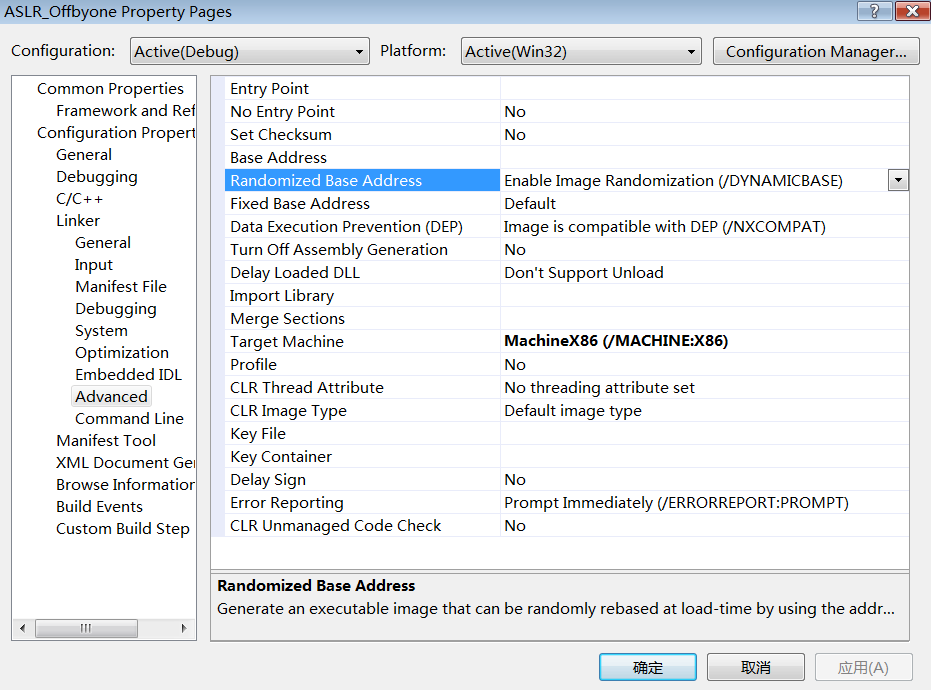Select Linker node in tree
Viewport: 931px width, 690px height.
tap(78, 221)
